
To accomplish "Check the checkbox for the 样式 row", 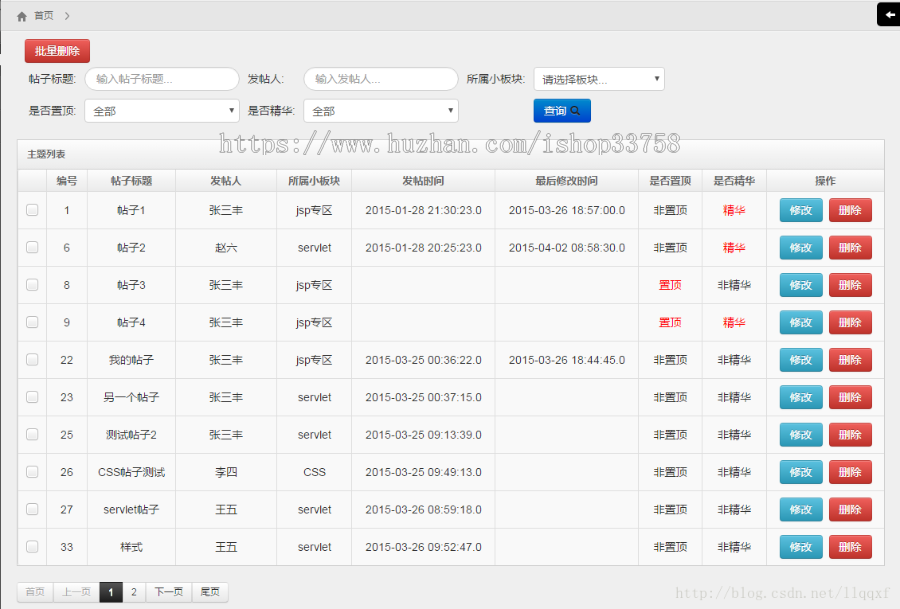I will pos(31,547).
